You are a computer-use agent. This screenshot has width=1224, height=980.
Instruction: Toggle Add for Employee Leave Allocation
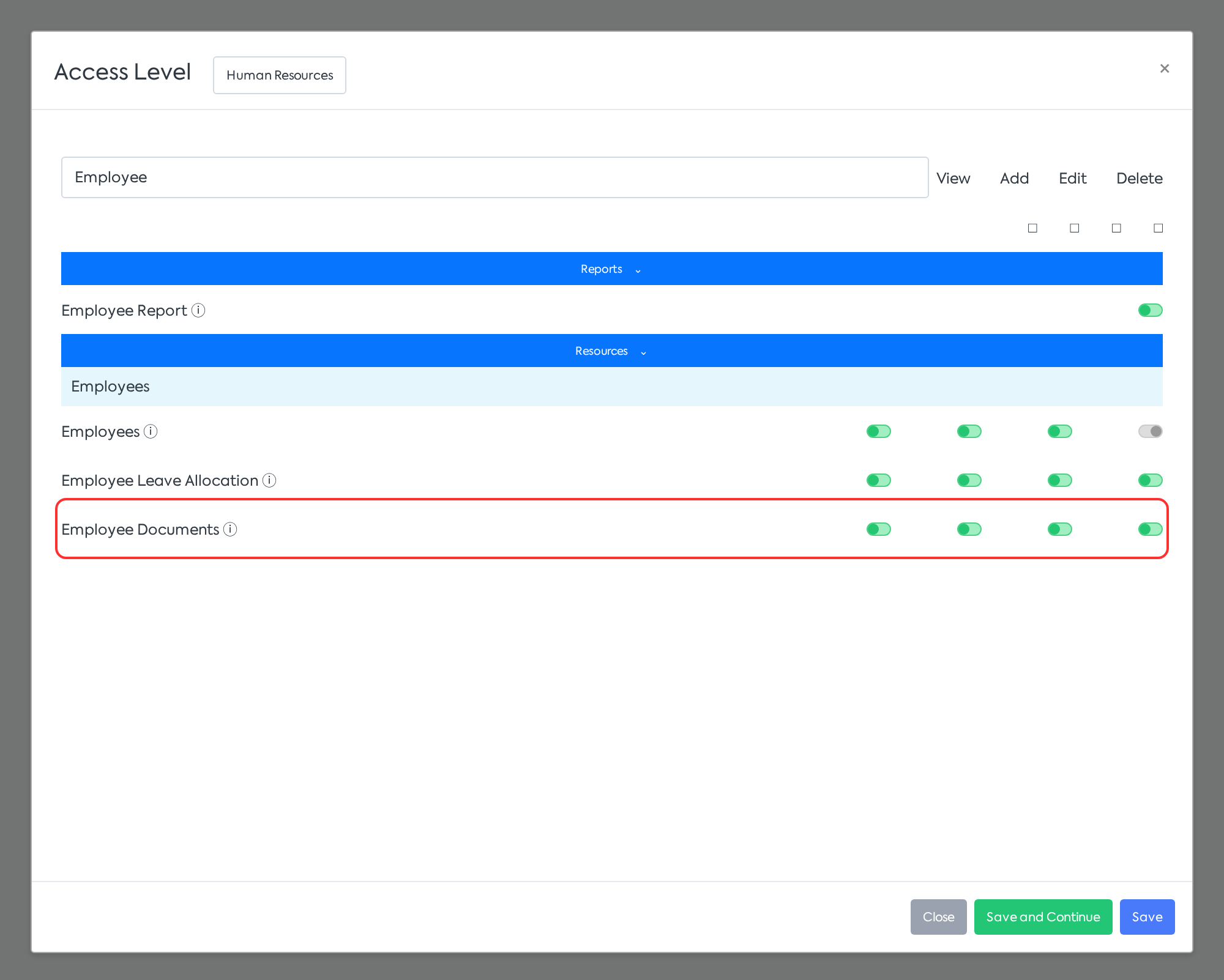tap(969, 480)
